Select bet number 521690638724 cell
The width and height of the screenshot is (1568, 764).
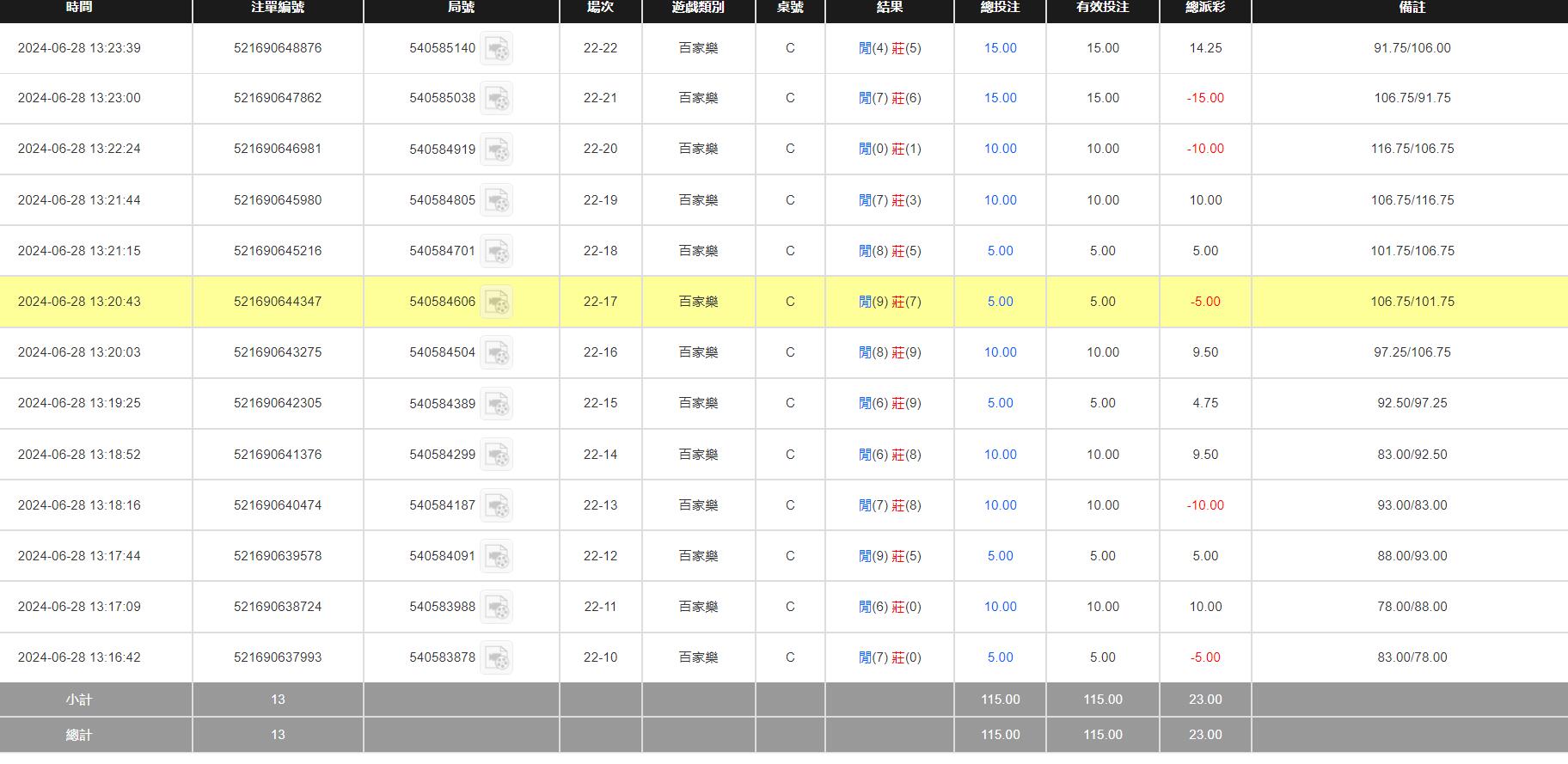click(x=278, y=607)
